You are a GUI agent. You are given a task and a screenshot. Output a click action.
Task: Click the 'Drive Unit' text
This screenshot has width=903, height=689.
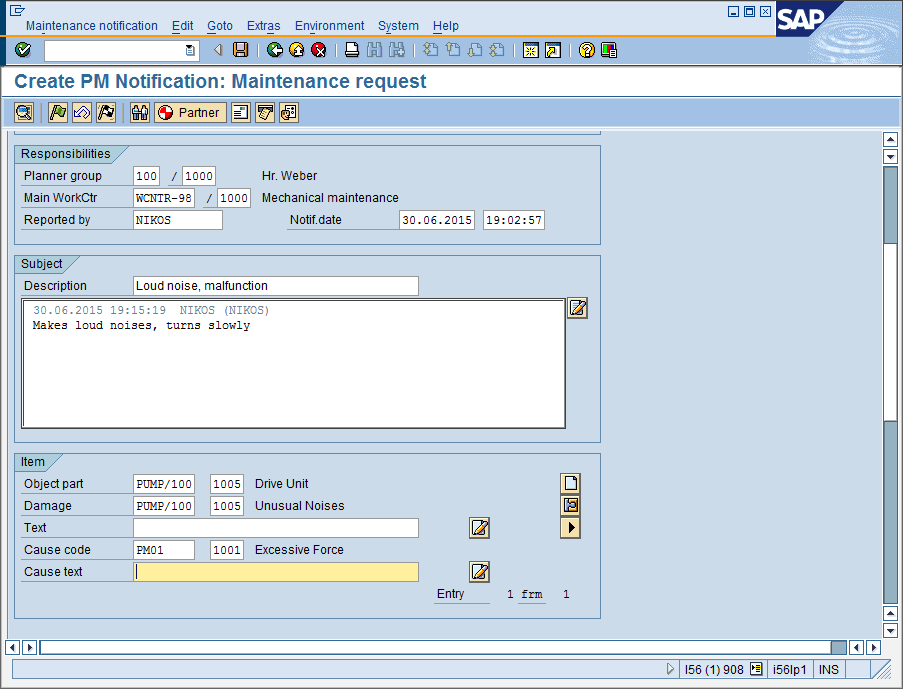[x=282, y=483]
